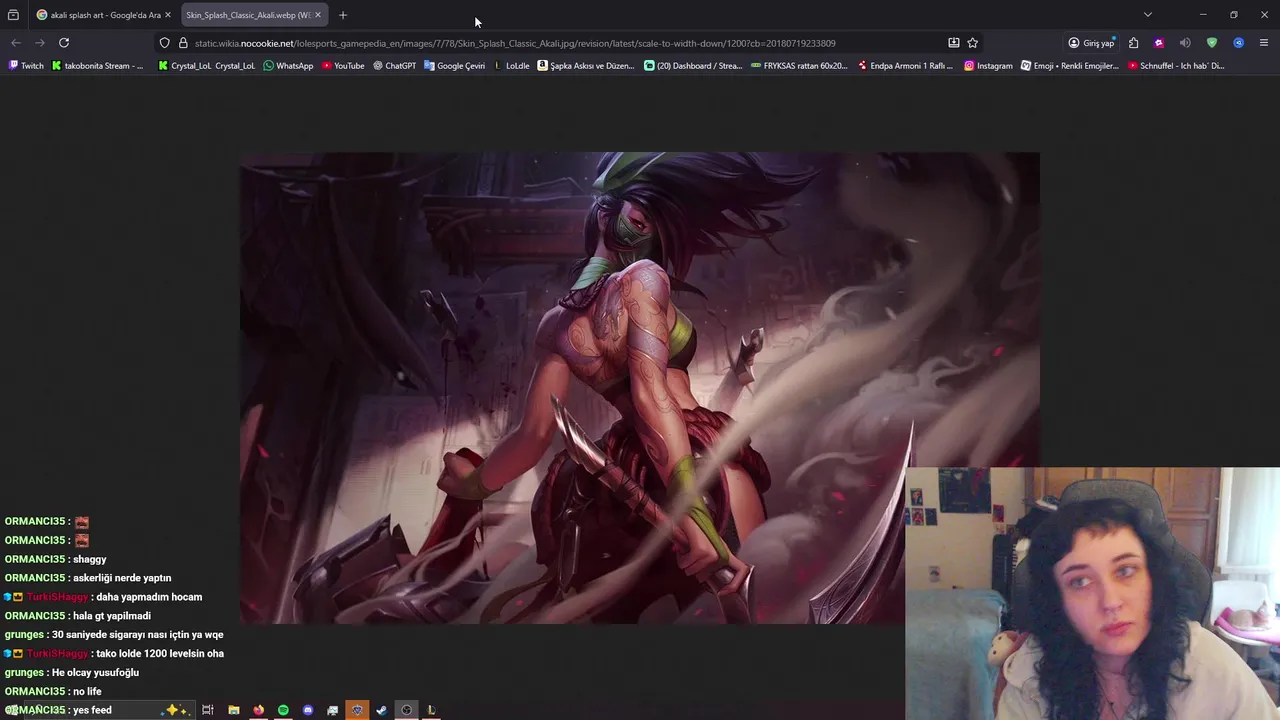The image size is (1280, 720).
Task: Open the Firefox hamburger menu
Action: [x=1264, y=43]
